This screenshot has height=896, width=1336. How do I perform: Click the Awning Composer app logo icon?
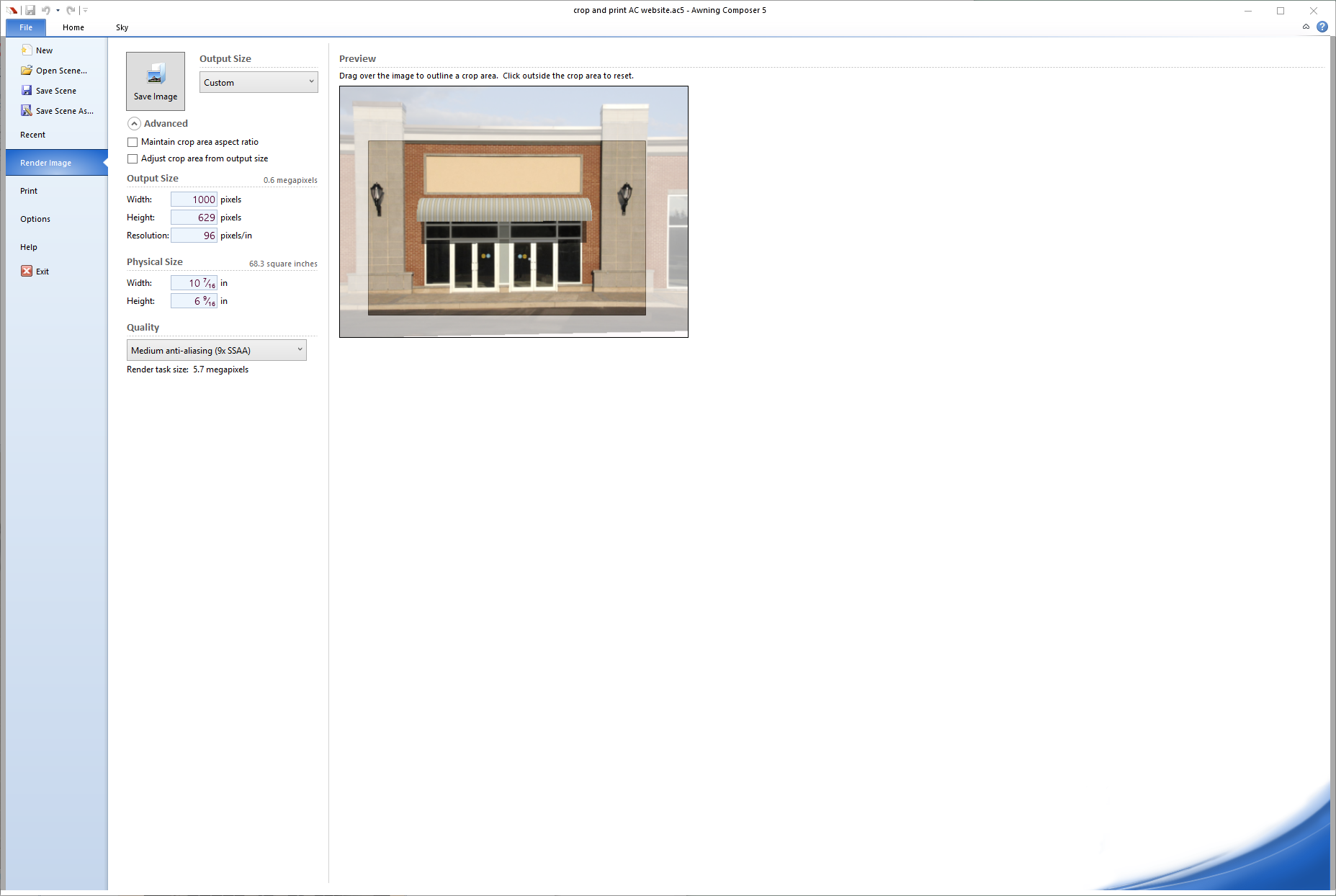click(x=12, y=10)
